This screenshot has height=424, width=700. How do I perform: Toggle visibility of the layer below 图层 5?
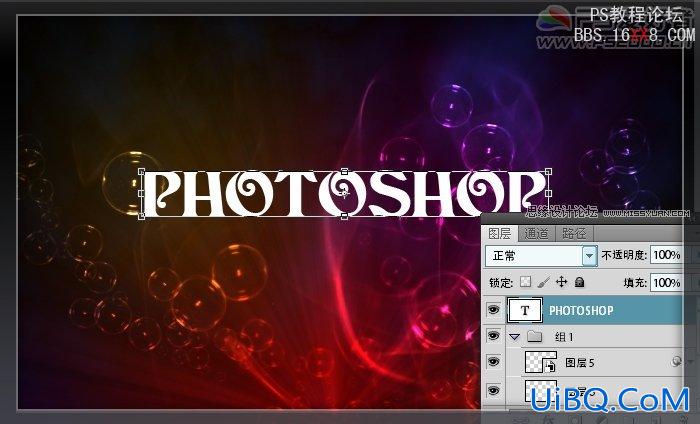[493, 391]
